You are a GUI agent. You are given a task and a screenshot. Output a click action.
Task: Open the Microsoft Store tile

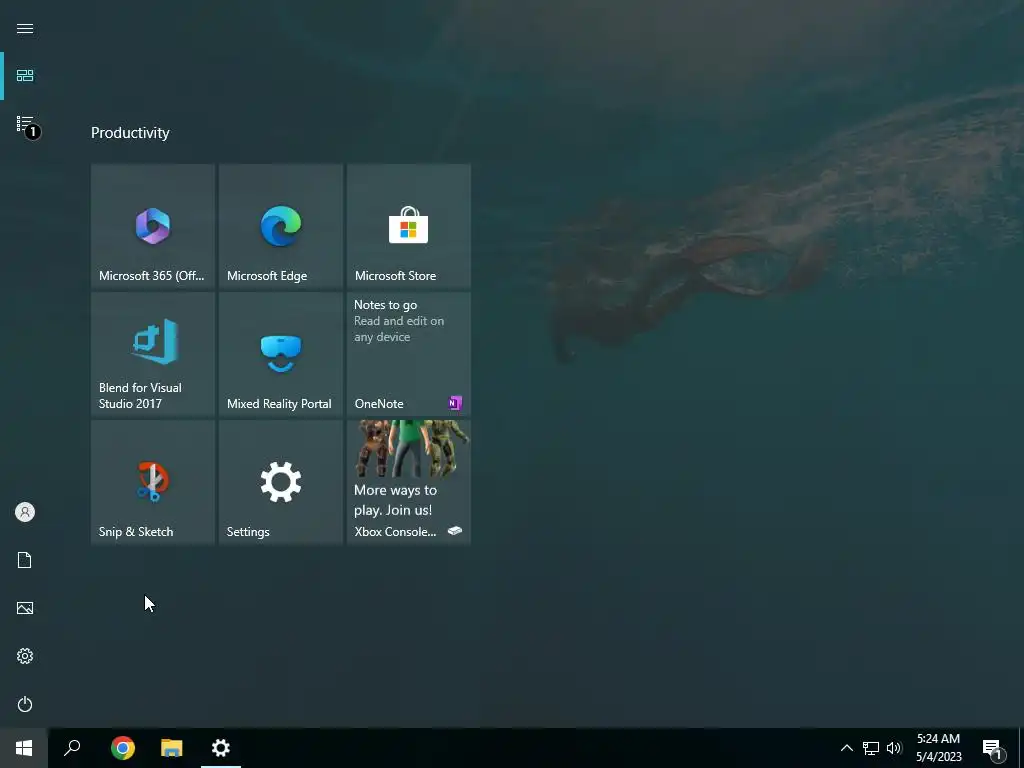409,226
